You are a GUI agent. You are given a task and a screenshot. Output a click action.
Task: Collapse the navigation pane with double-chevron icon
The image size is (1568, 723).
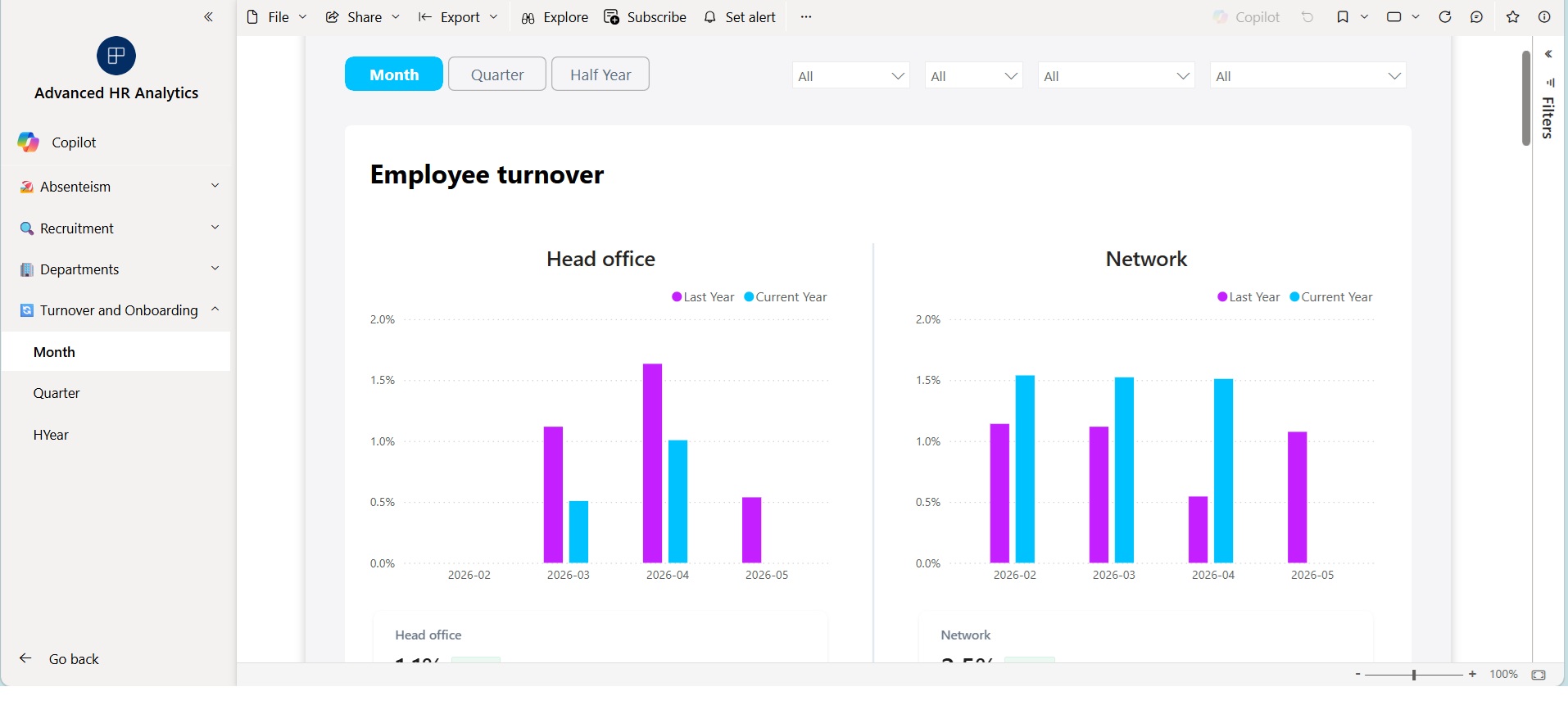pyautogui.click(x=209, y=17)
